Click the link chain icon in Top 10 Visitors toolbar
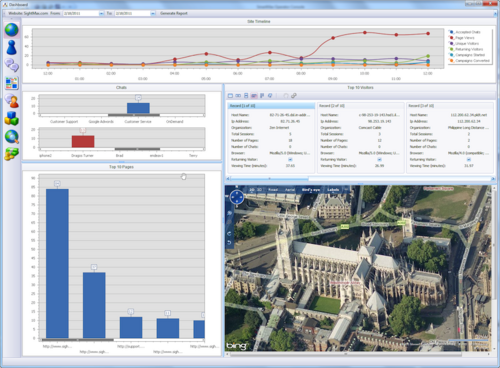The image size is (500, 368). tap(294, 96)
